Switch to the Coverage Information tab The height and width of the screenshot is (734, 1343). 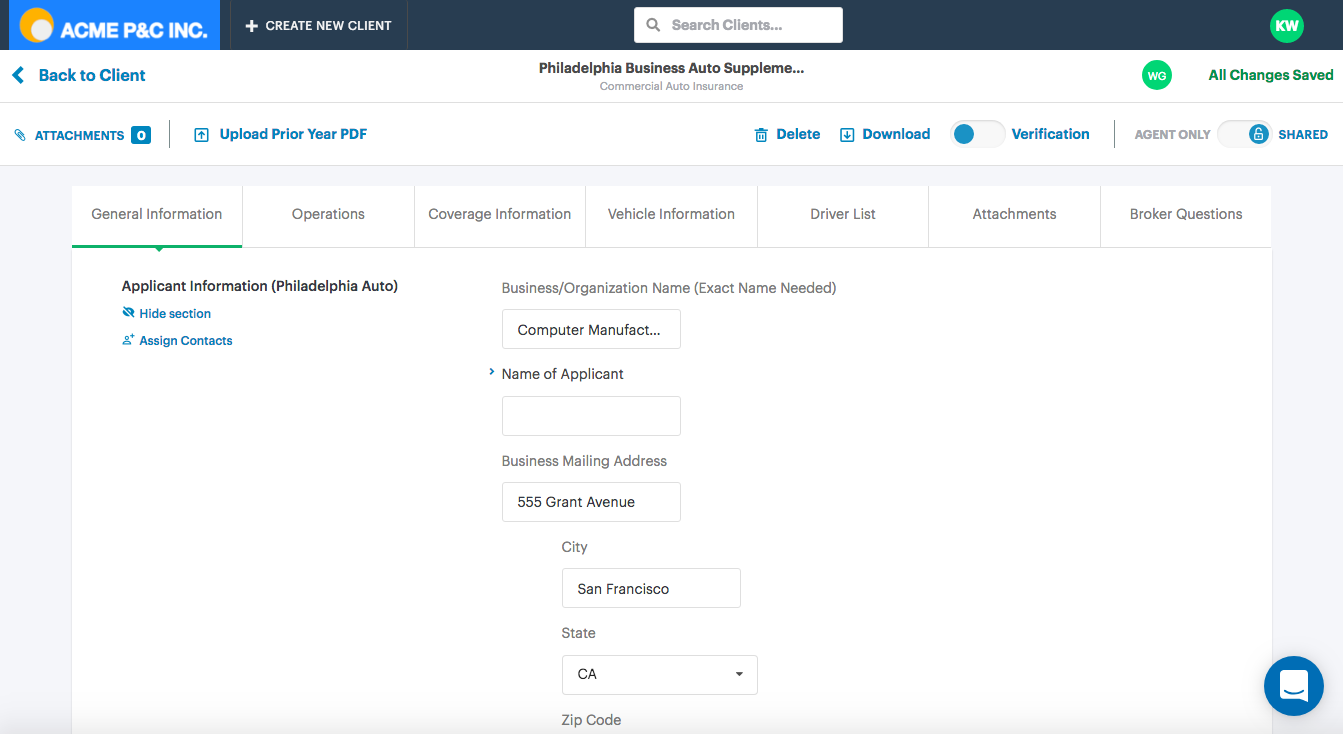pyautogui.click(x=499, y=215)
